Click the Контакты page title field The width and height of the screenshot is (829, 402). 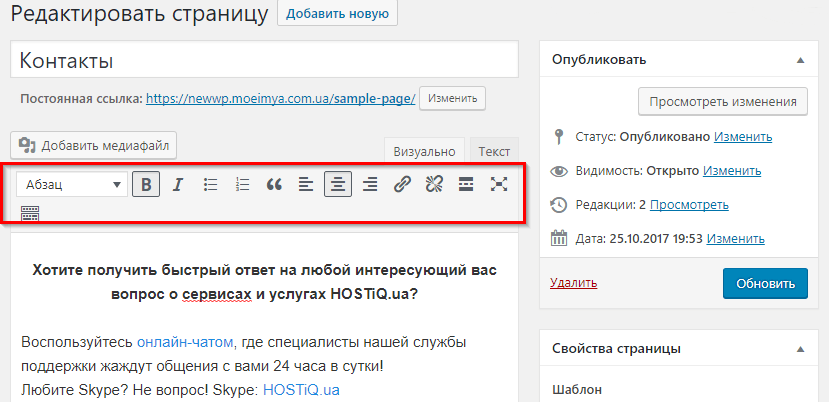point(264,60)
